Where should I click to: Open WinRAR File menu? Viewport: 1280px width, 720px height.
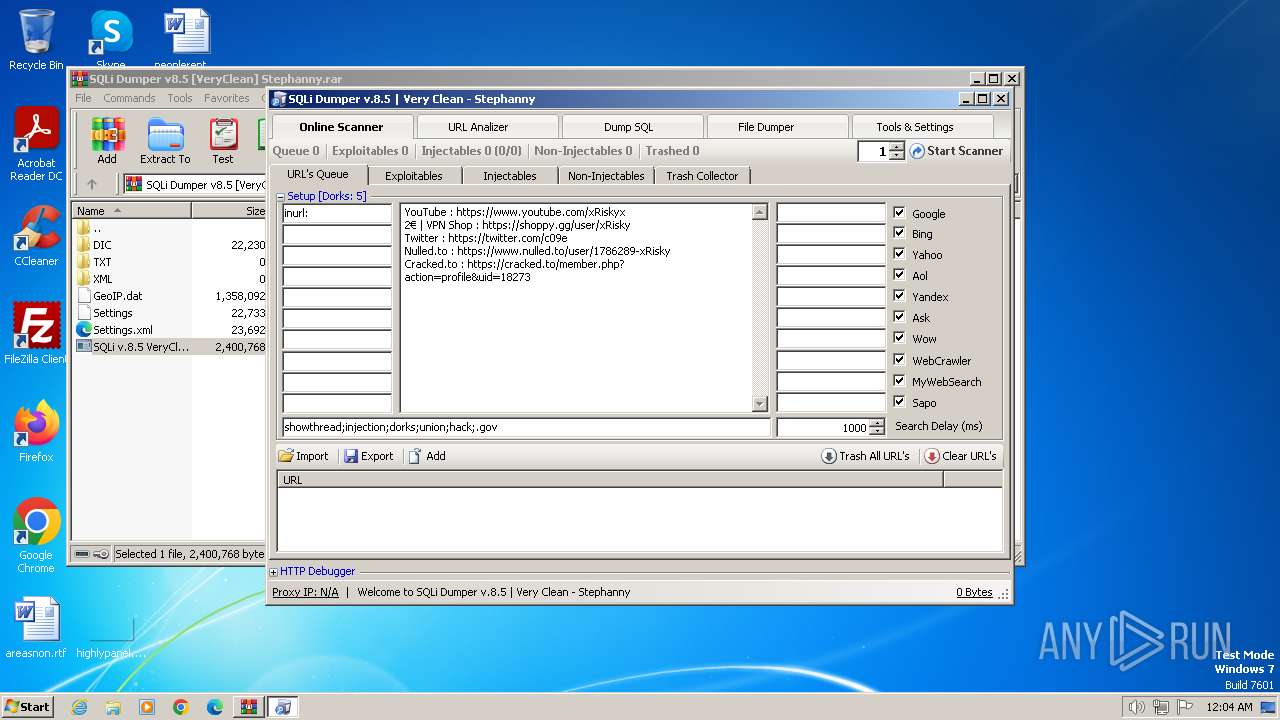pyautogui.click(x=83, y=98)
